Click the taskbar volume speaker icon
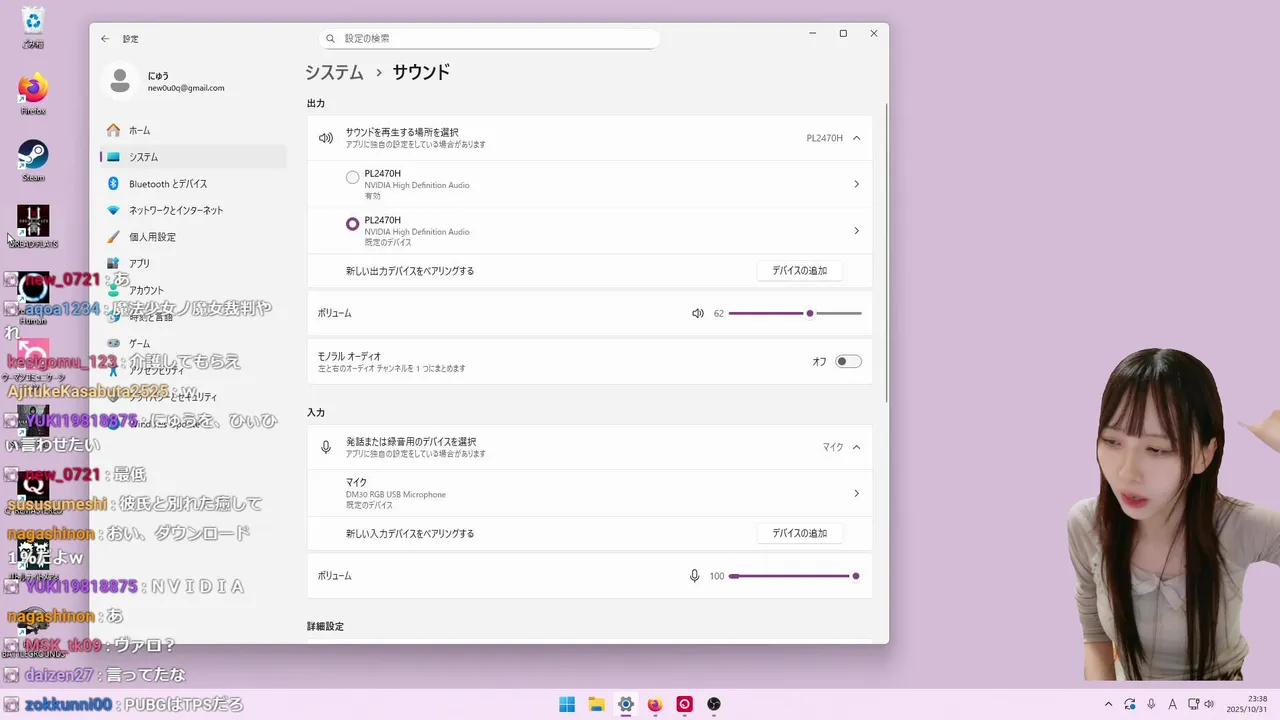This screenshot has height=720, width=1280. point(1209,704)
